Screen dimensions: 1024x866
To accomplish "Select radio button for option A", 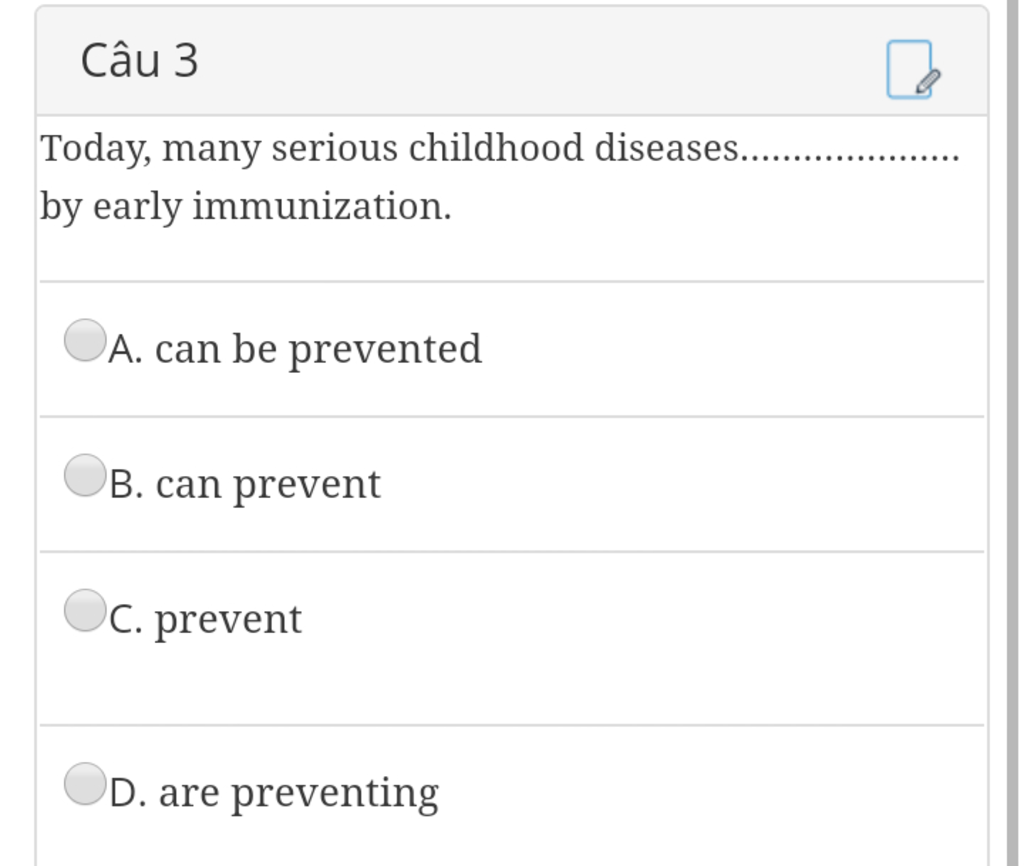I will pyautogui.click(x=84, y=340).
